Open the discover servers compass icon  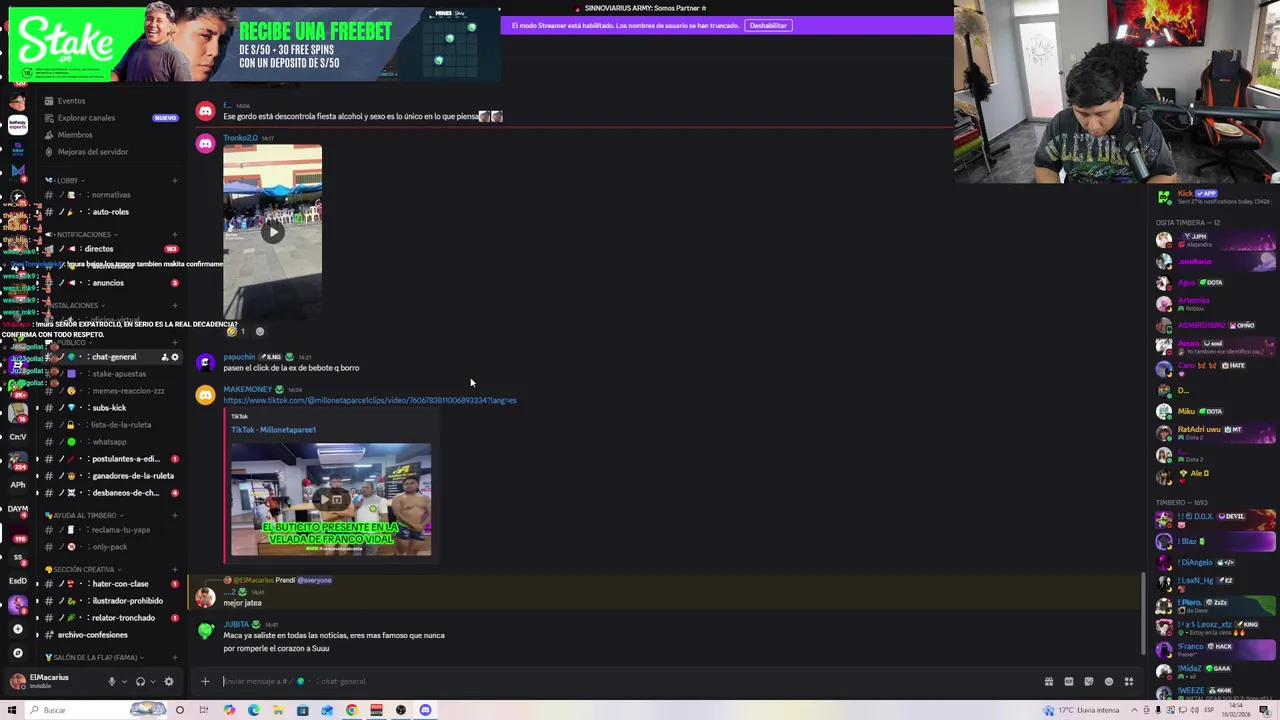(x=17, y=653)
